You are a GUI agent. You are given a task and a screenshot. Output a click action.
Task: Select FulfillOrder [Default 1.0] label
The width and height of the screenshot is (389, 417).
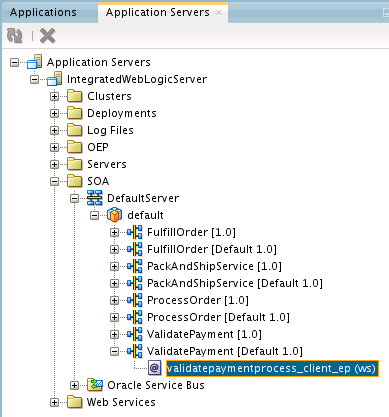pyautogui.click(x=212, y=249)
